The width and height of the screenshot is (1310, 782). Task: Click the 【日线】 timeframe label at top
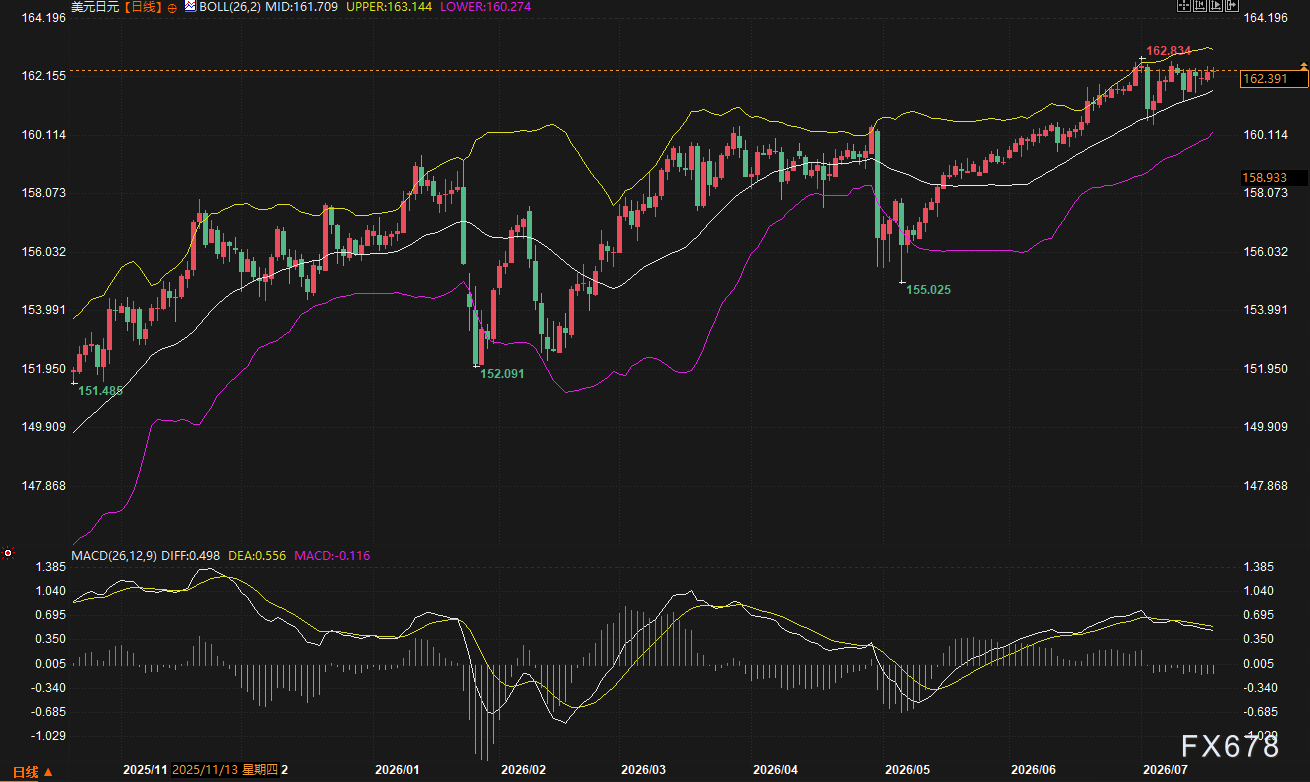(x=142, y=7)
